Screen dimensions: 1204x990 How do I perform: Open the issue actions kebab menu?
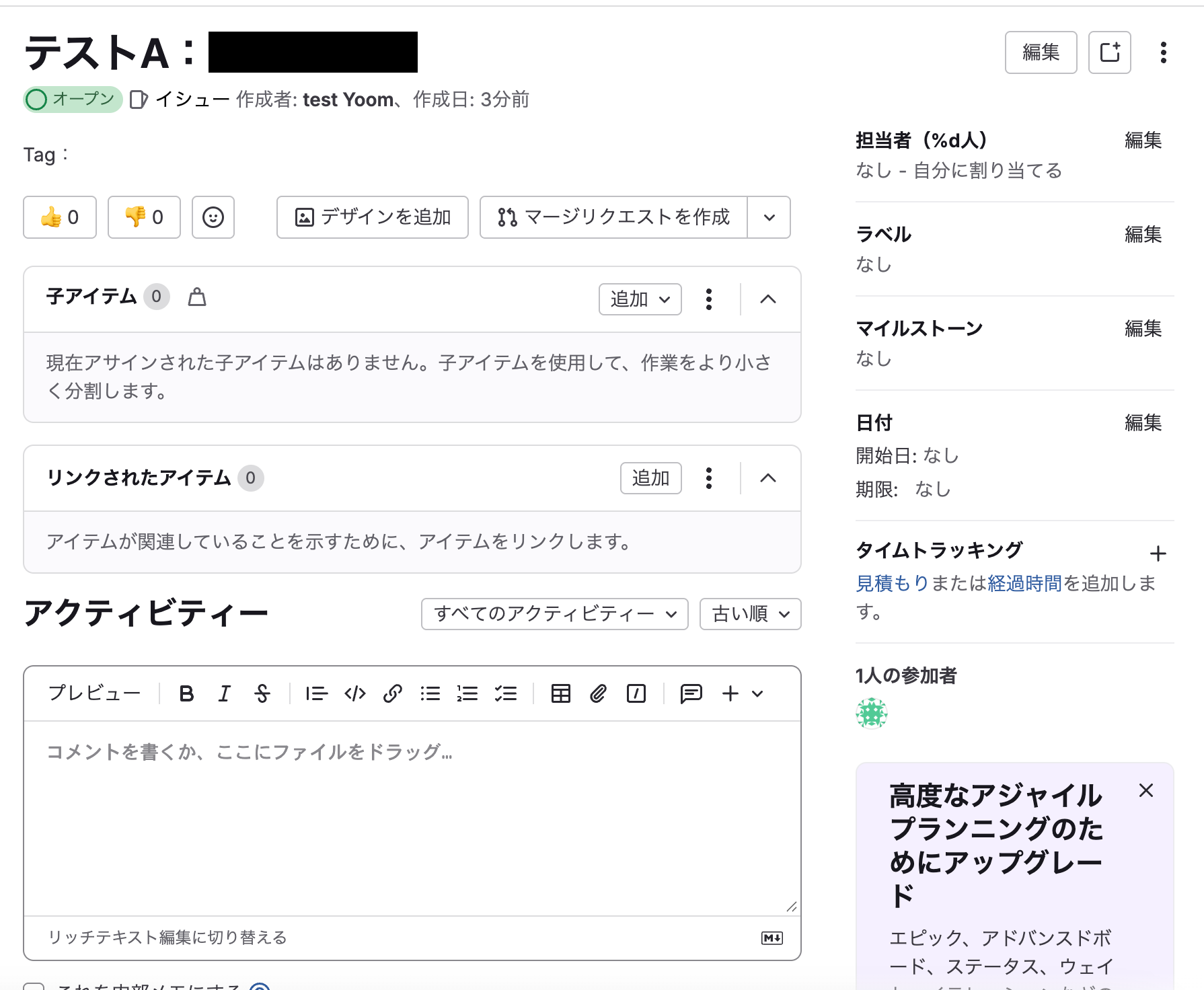point(1163,52)
